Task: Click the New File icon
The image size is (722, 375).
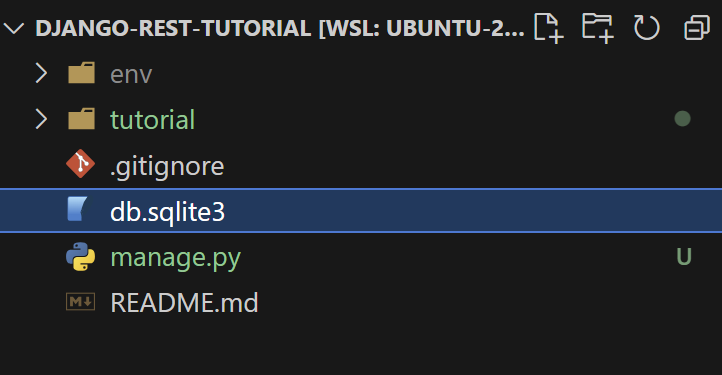Action: coord(548,28)
